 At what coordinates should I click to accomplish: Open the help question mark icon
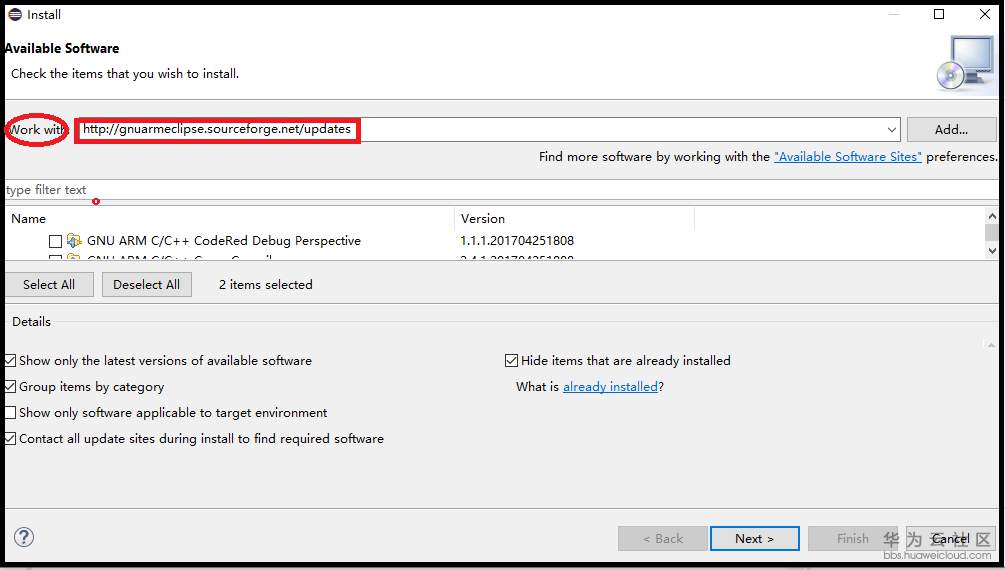(24, 537)
